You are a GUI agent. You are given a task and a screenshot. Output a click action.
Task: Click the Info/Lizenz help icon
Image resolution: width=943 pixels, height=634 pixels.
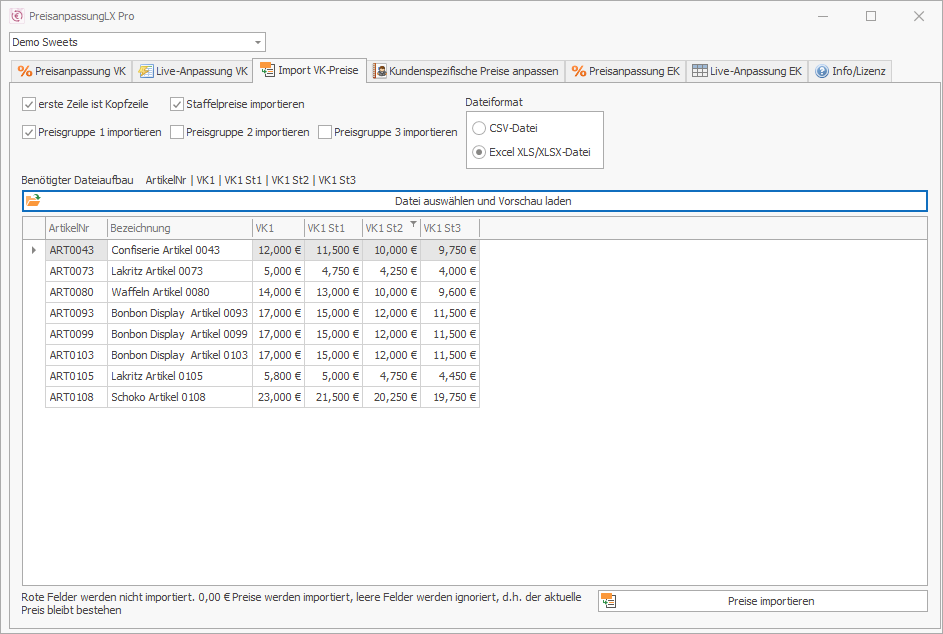(822, 72)
